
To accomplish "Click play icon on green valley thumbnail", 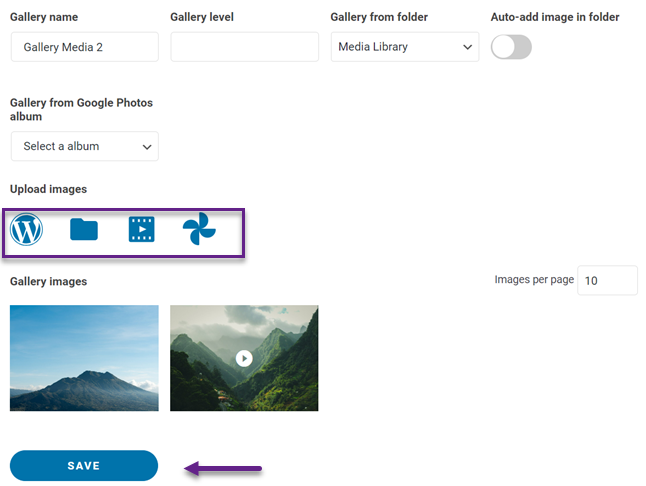I will 244,358.
